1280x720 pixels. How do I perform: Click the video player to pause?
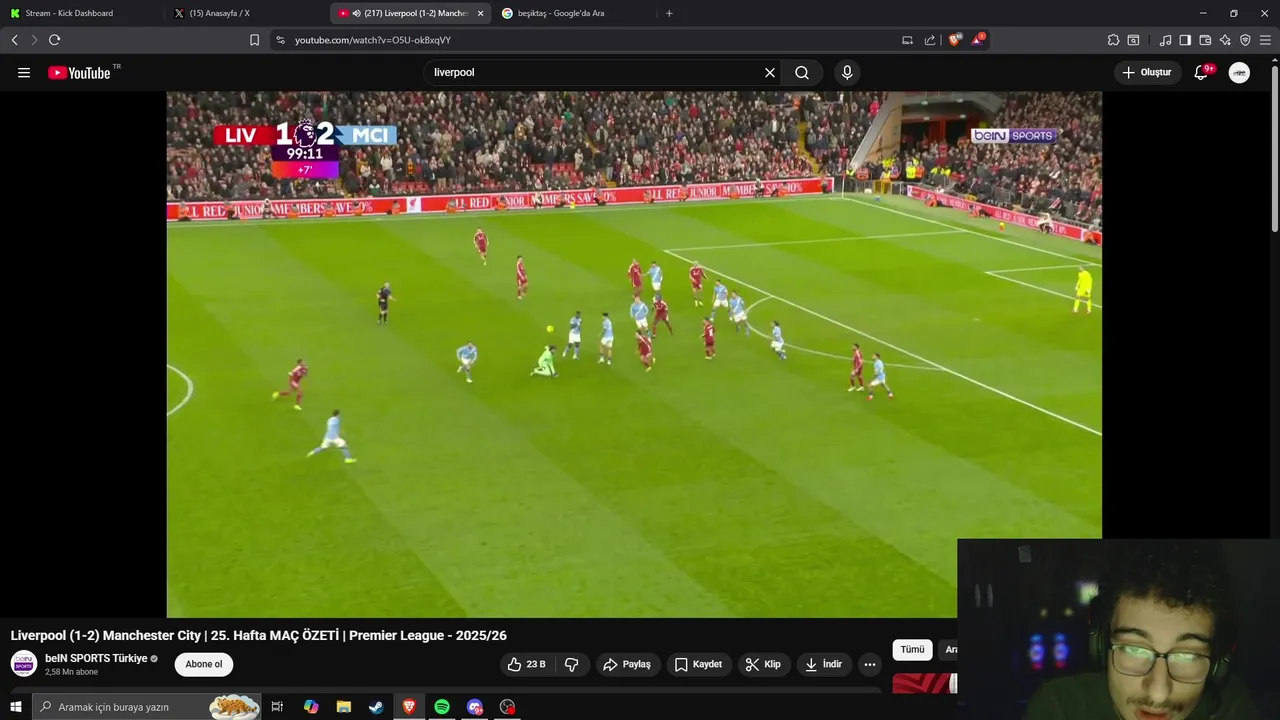634,354
